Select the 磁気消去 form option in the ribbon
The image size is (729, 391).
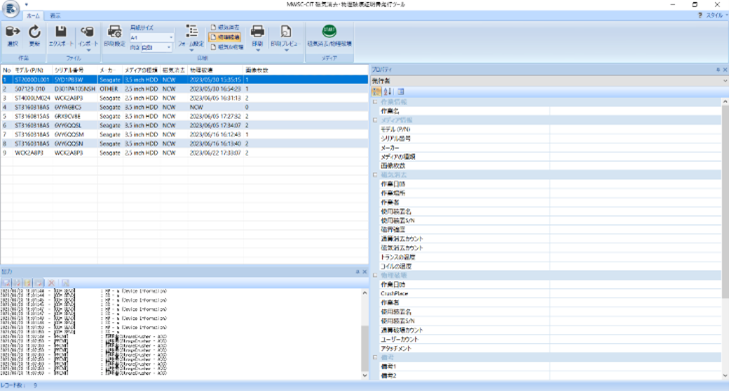click(x=225, y=27)
